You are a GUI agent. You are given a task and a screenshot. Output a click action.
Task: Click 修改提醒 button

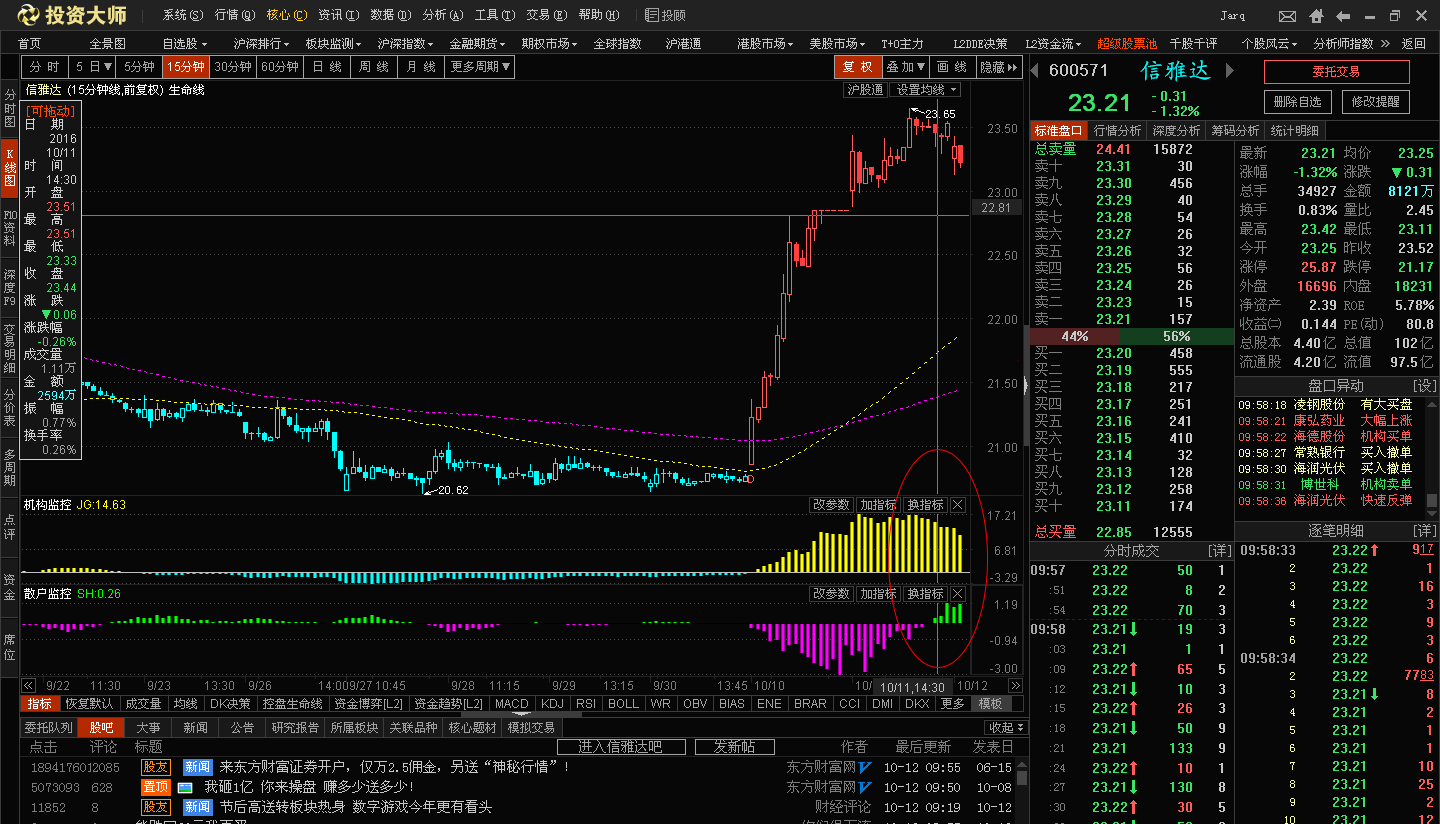[1376, 102]
